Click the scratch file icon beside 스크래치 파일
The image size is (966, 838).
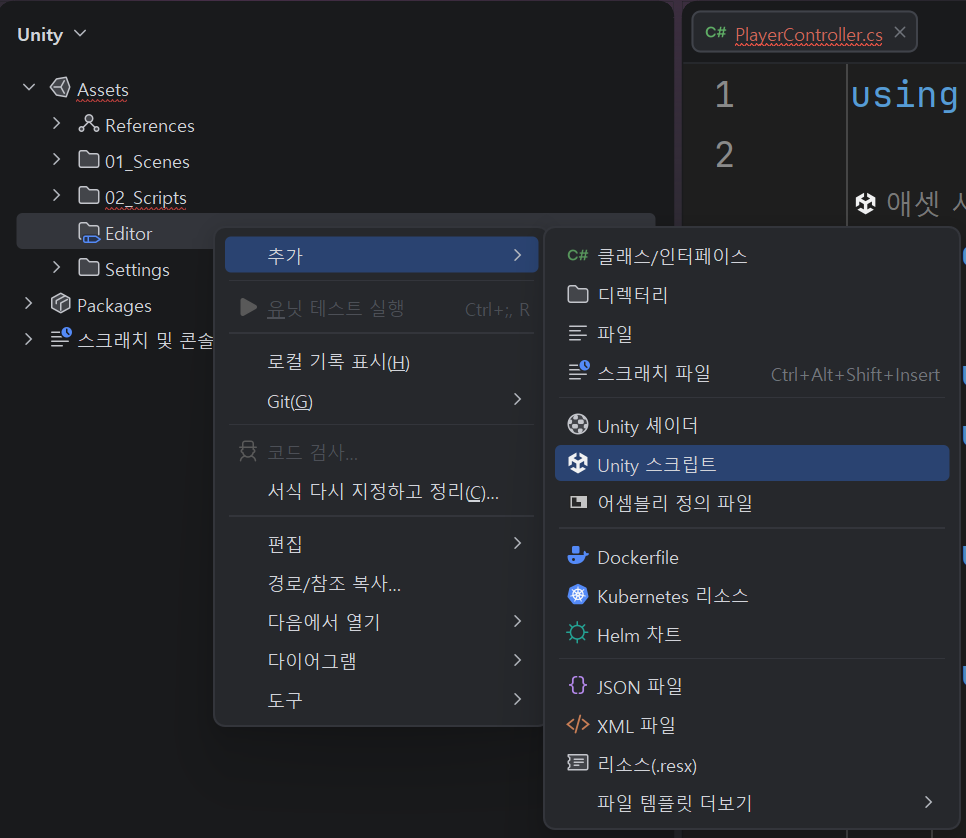(578, 371)
